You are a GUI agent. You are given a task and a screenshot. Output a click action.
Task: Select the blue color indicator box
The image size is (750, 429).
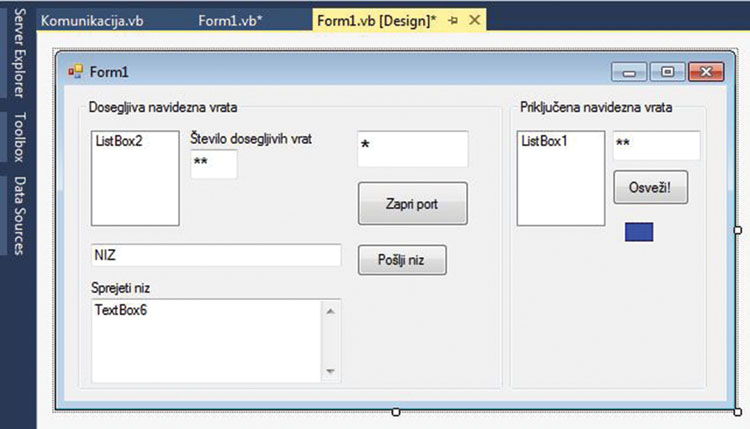pyautogui.click(x=639, y=231)
